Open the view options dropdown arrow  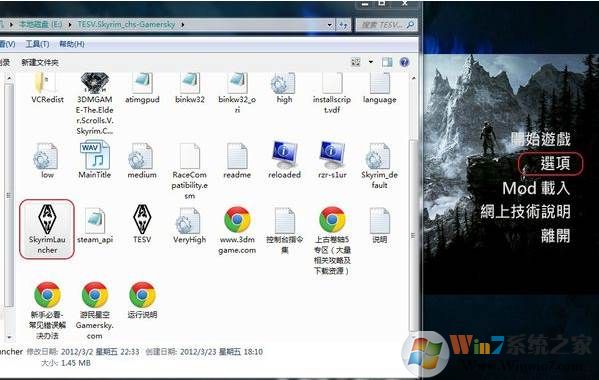click(371, 62)
